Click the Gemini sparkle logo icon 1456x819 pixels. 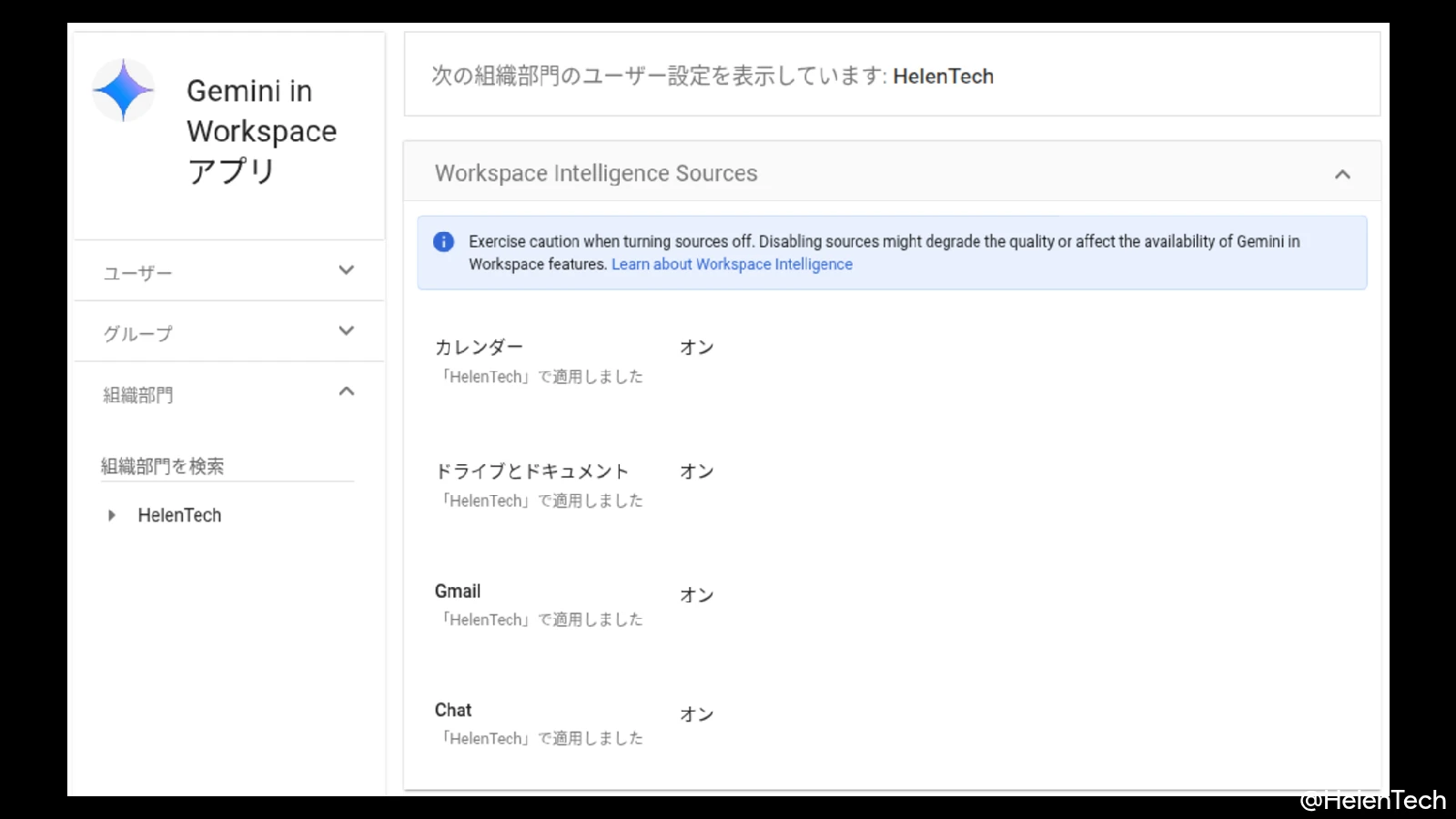tap(124, 90)
